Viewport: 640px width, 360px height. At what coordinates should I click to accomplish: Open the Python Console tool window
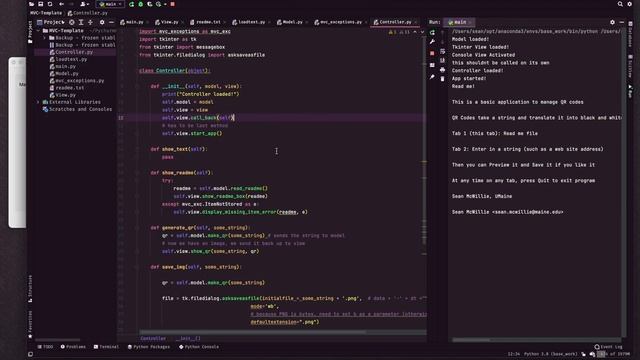pyautogui.click(x=199, y=347)
